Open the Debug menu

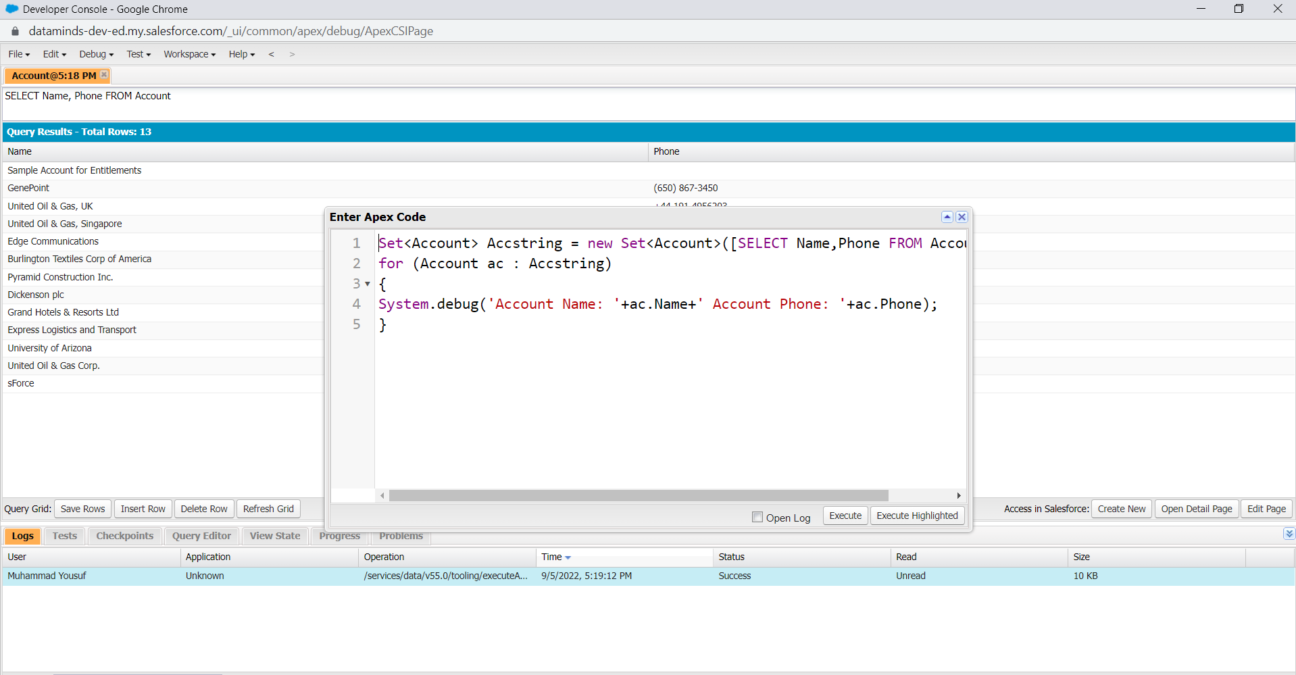[94, 54]
